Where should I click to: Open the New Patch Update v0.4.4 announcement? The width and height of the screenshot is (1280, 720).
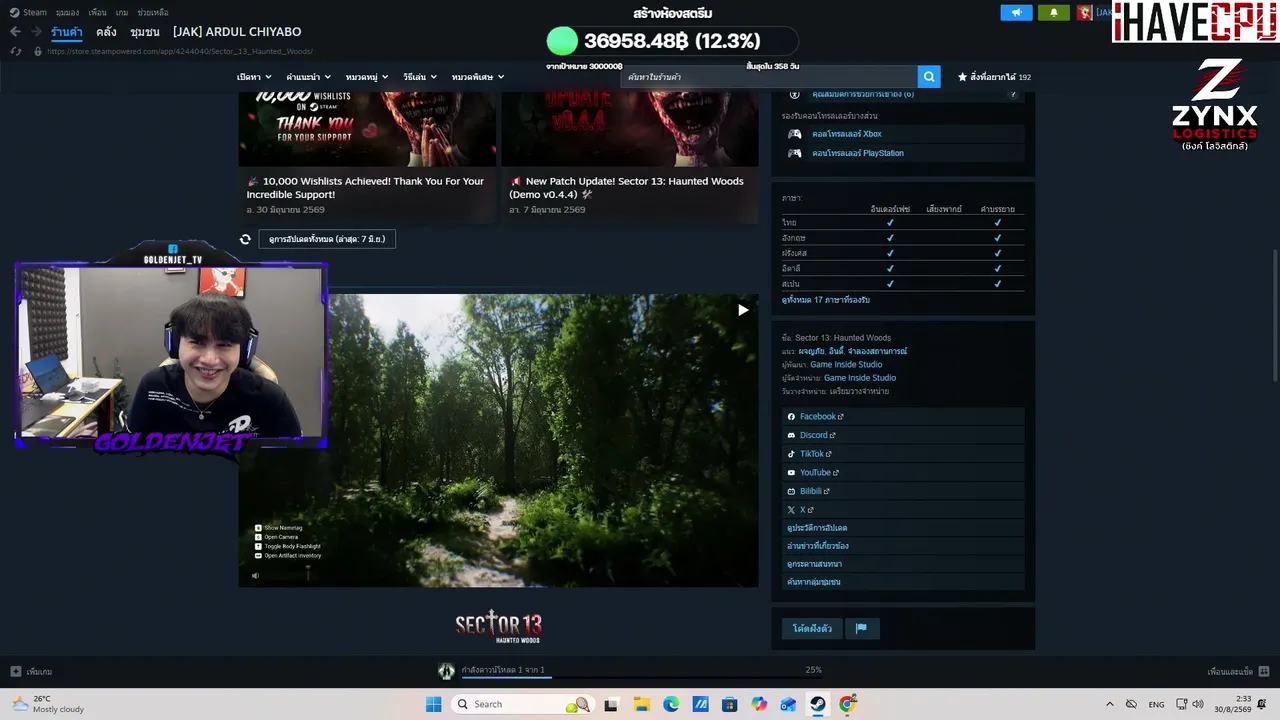click(630, 188)
